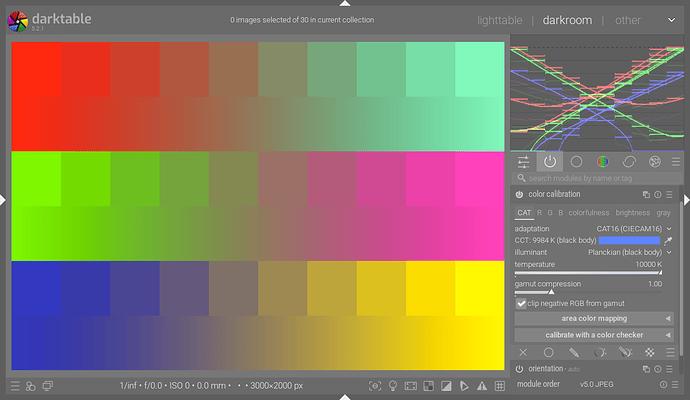Click the color picker next to CCT
The height and width of the screenshot is (400, 690).
(x=669, y=240)
